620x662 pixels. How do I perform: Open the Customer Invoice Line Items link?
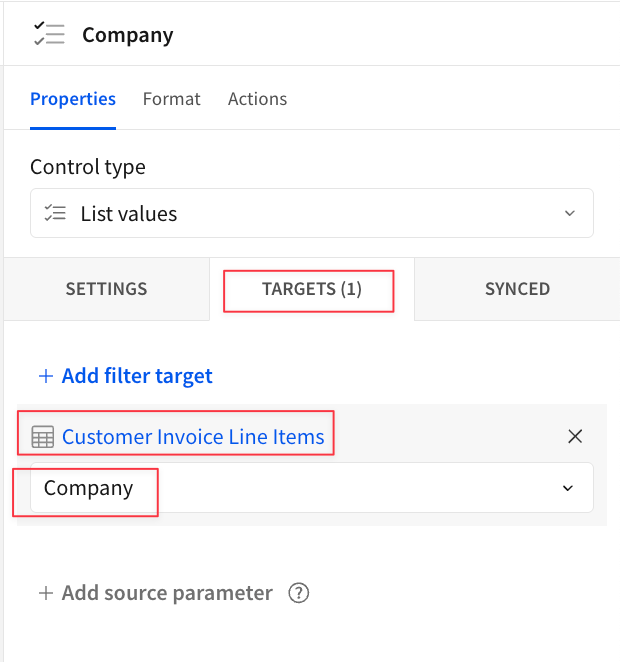193,437
